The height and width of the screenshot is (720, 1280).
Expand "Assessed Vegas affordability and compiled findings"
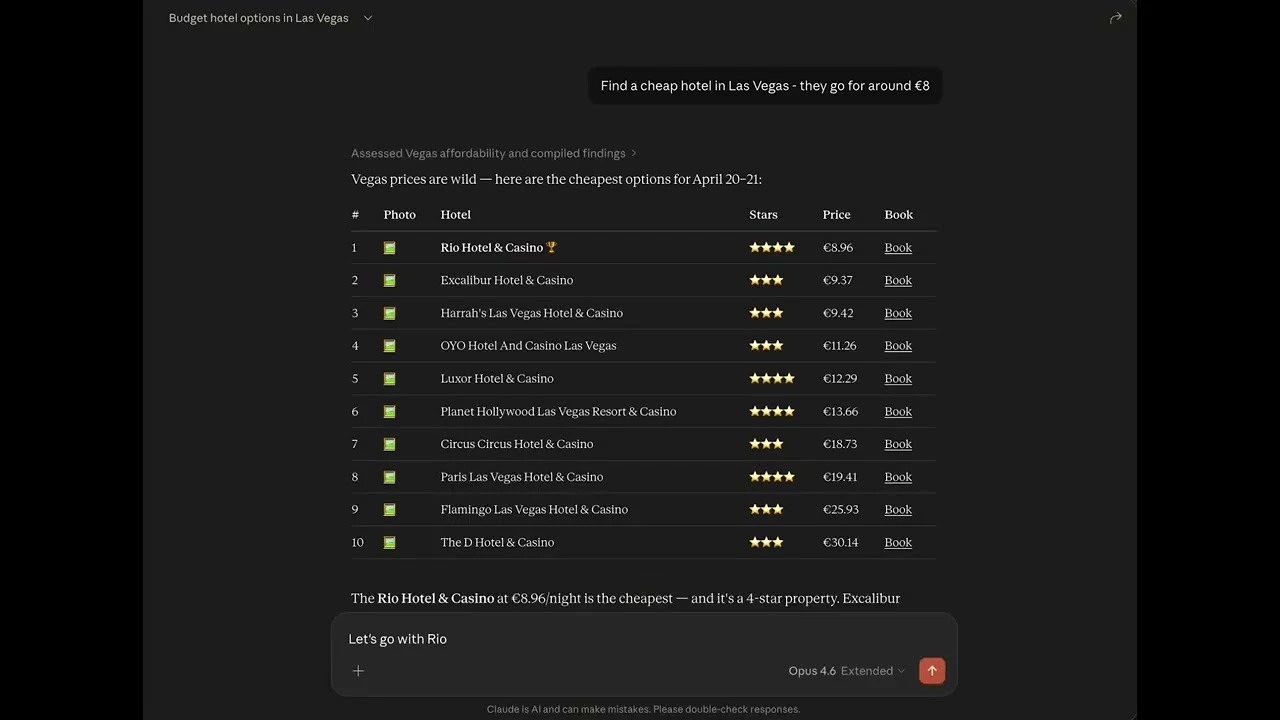[494, 153]
